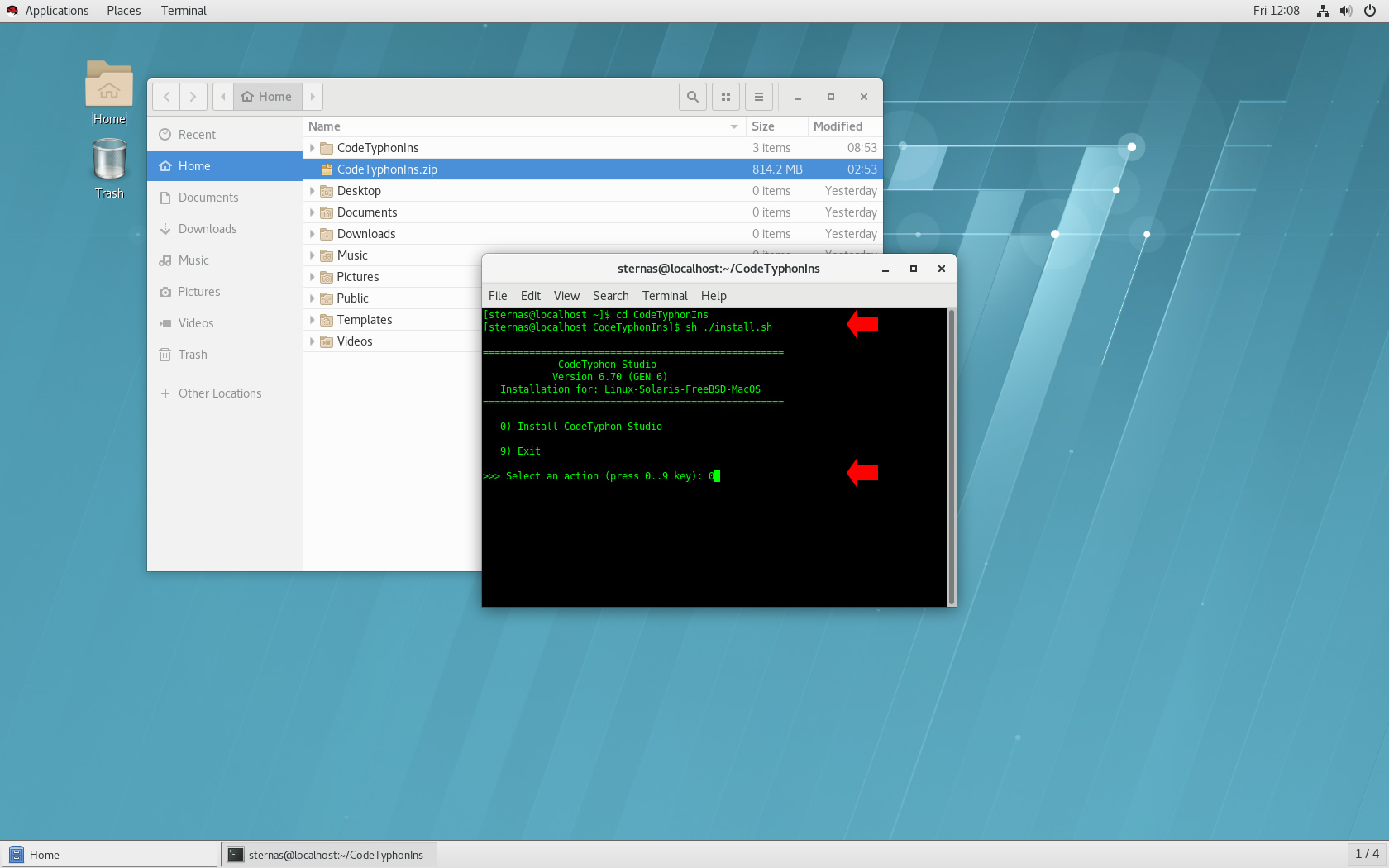1389x868 pixels.
Task: Open terminal Search menu
Action: point(611,296)
